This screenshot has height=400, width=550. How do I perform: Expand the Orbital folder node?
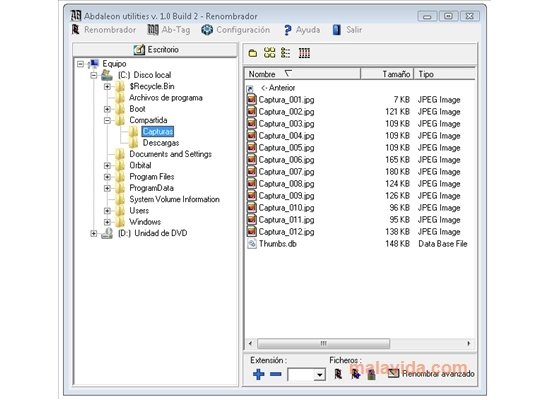[x=107, y=166]
